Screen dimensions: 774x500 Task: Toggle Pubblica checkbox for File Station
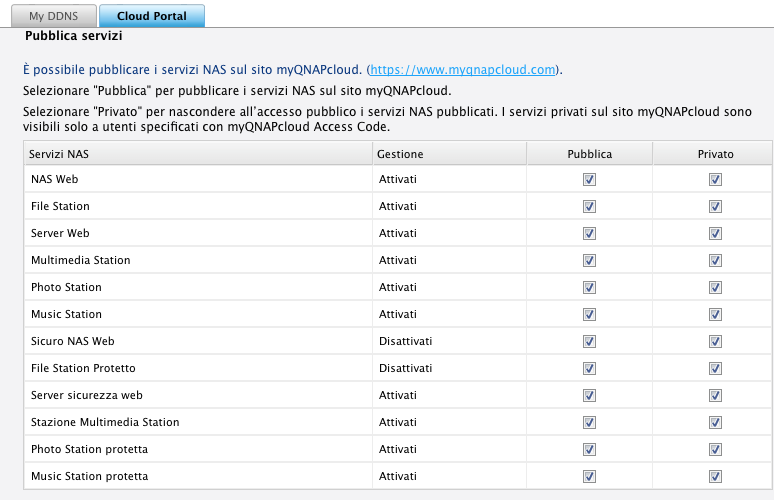coord(589,206)
